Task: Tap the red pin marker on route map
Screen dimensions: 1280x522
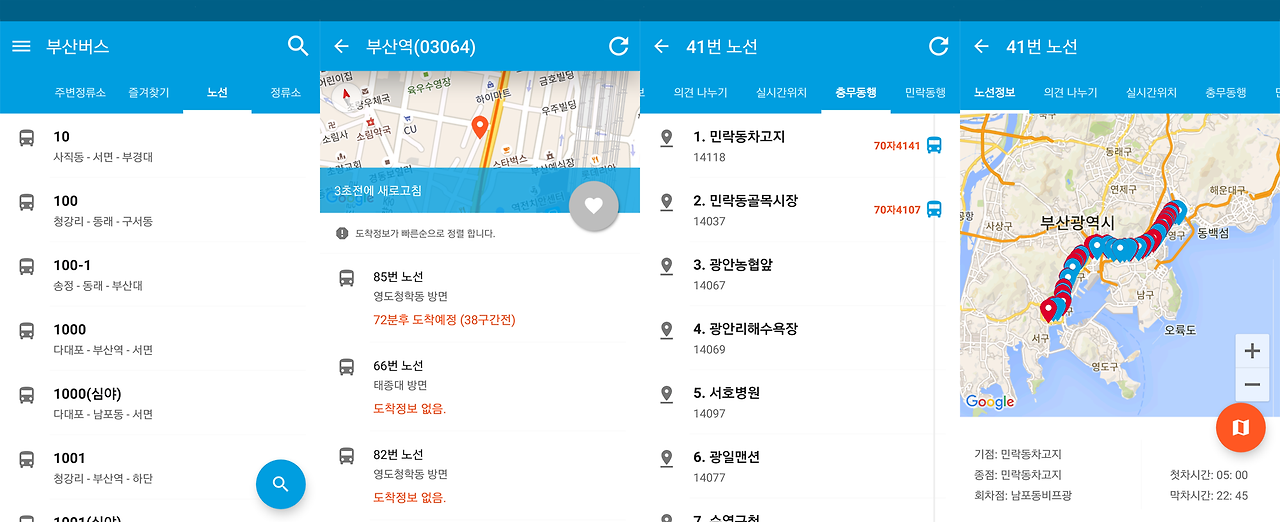Action: (1048, 310)
